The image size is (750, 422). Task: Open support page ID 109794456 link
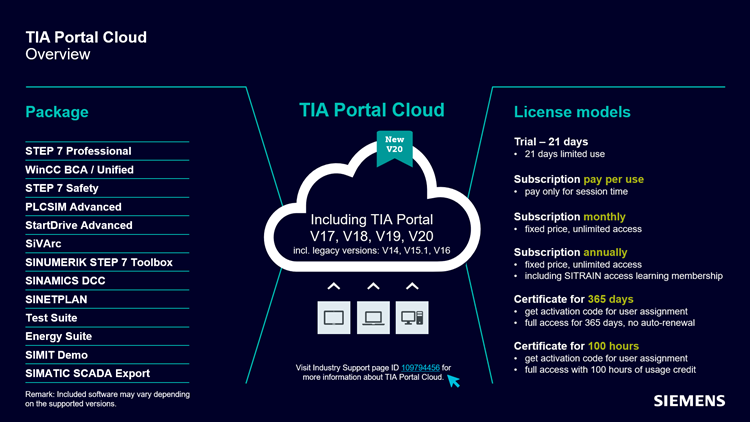(420, 367)
